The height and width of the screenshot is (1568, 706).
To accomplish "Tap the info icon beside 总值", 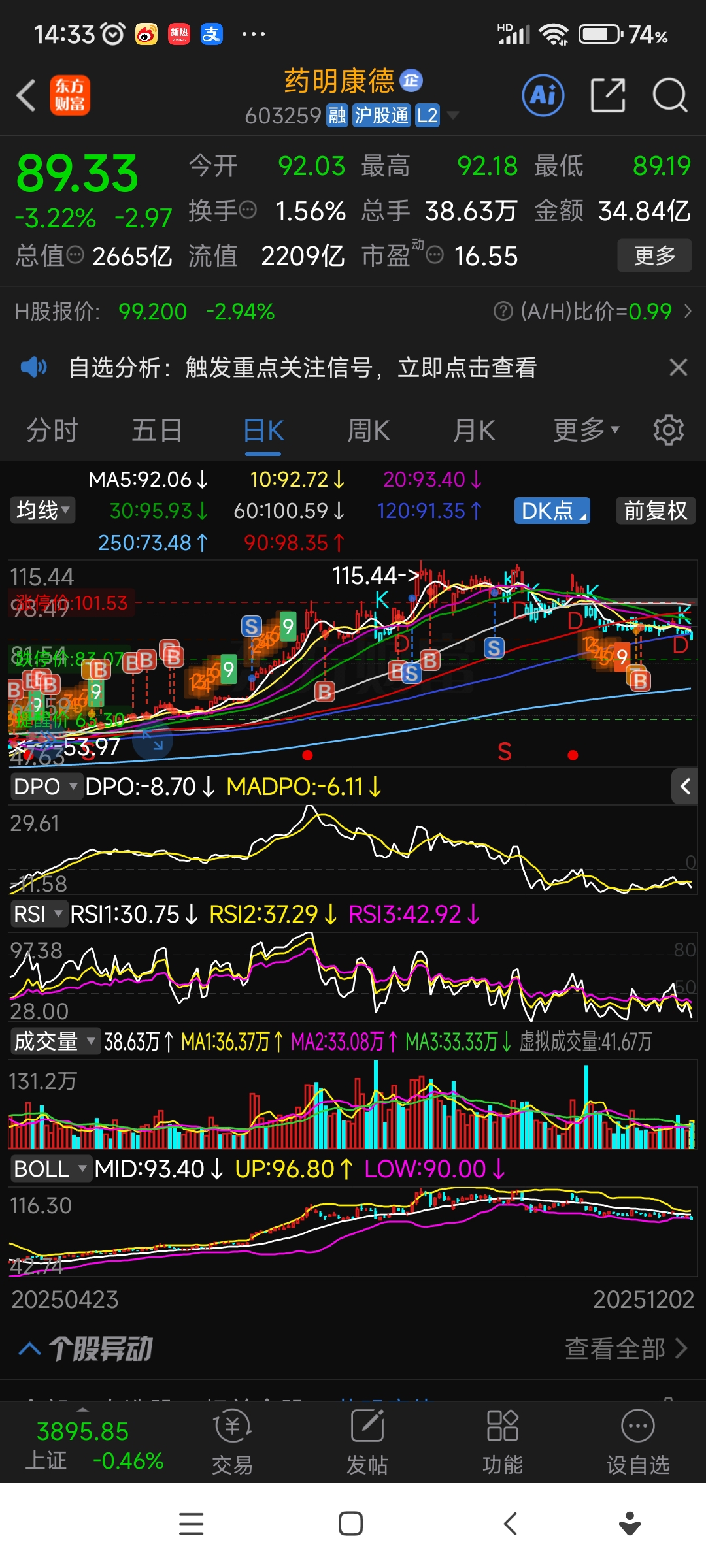I will click(x=75, y=255).
